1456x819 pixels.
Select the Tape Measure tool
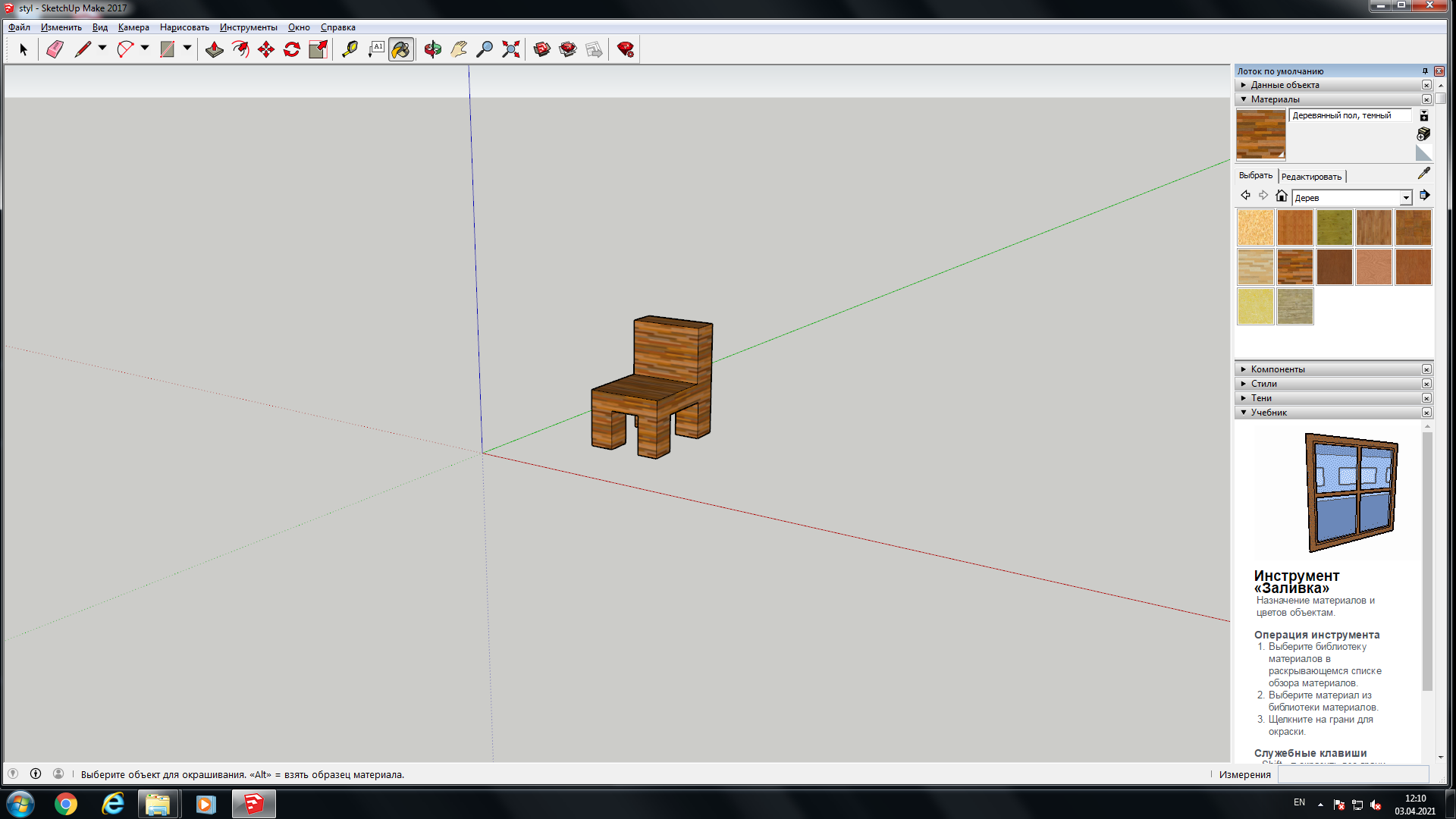(x=350, y=49)
